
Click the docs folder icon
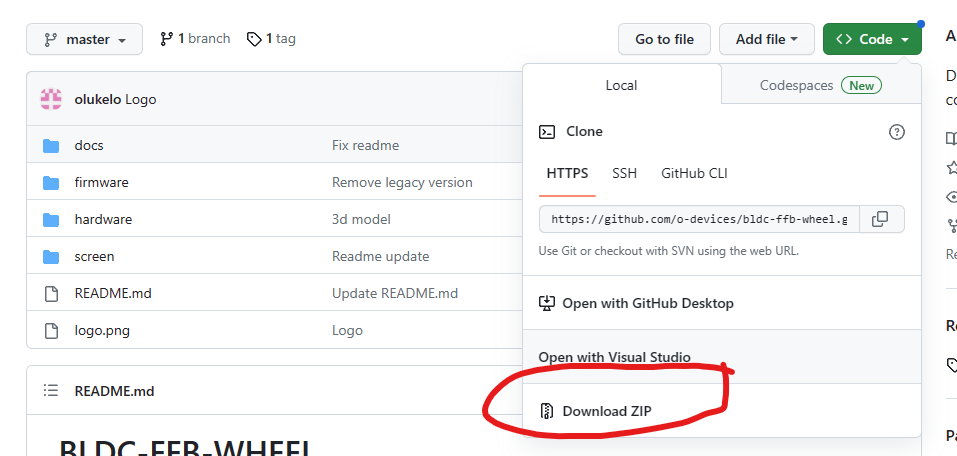52,145
